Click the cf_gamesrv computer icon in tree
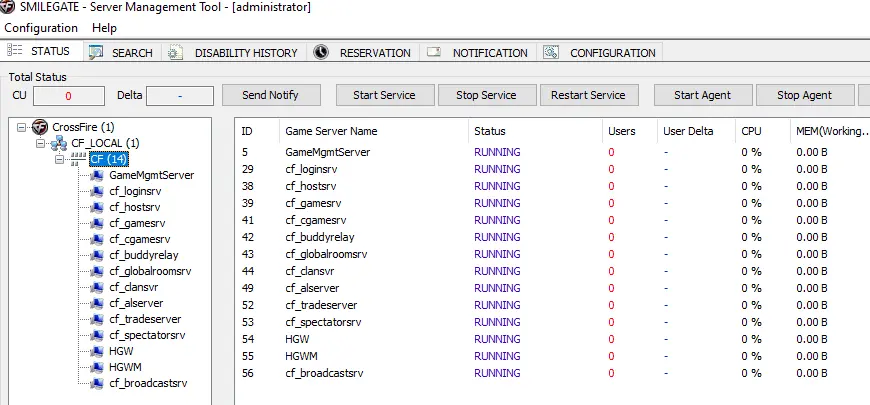Image resolution: width=870 pixels, height=405 pixels. coord(97,224)
